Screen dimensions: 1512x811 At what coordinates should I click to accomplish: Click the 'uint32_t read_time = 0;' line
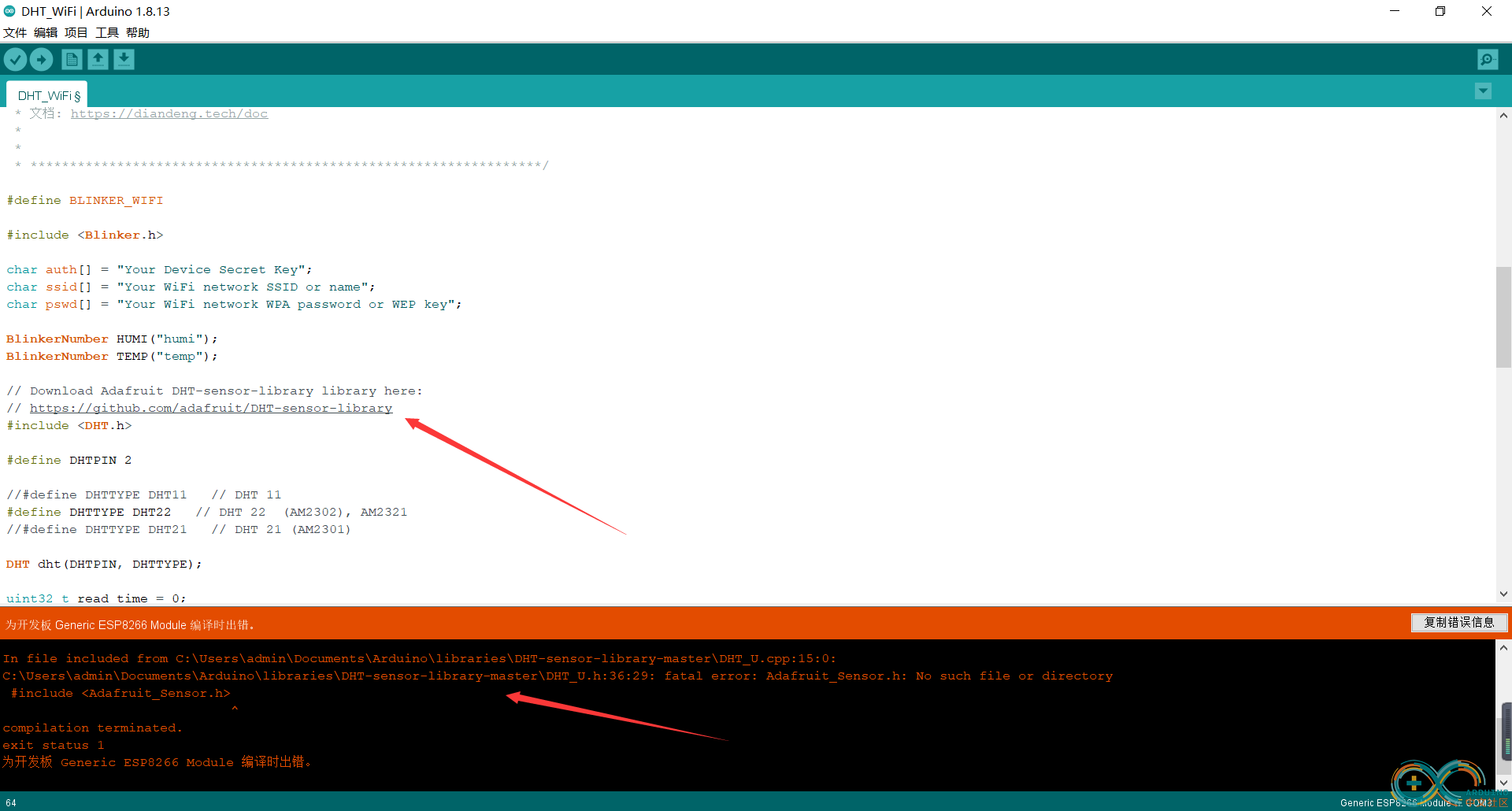click(96, 598)
